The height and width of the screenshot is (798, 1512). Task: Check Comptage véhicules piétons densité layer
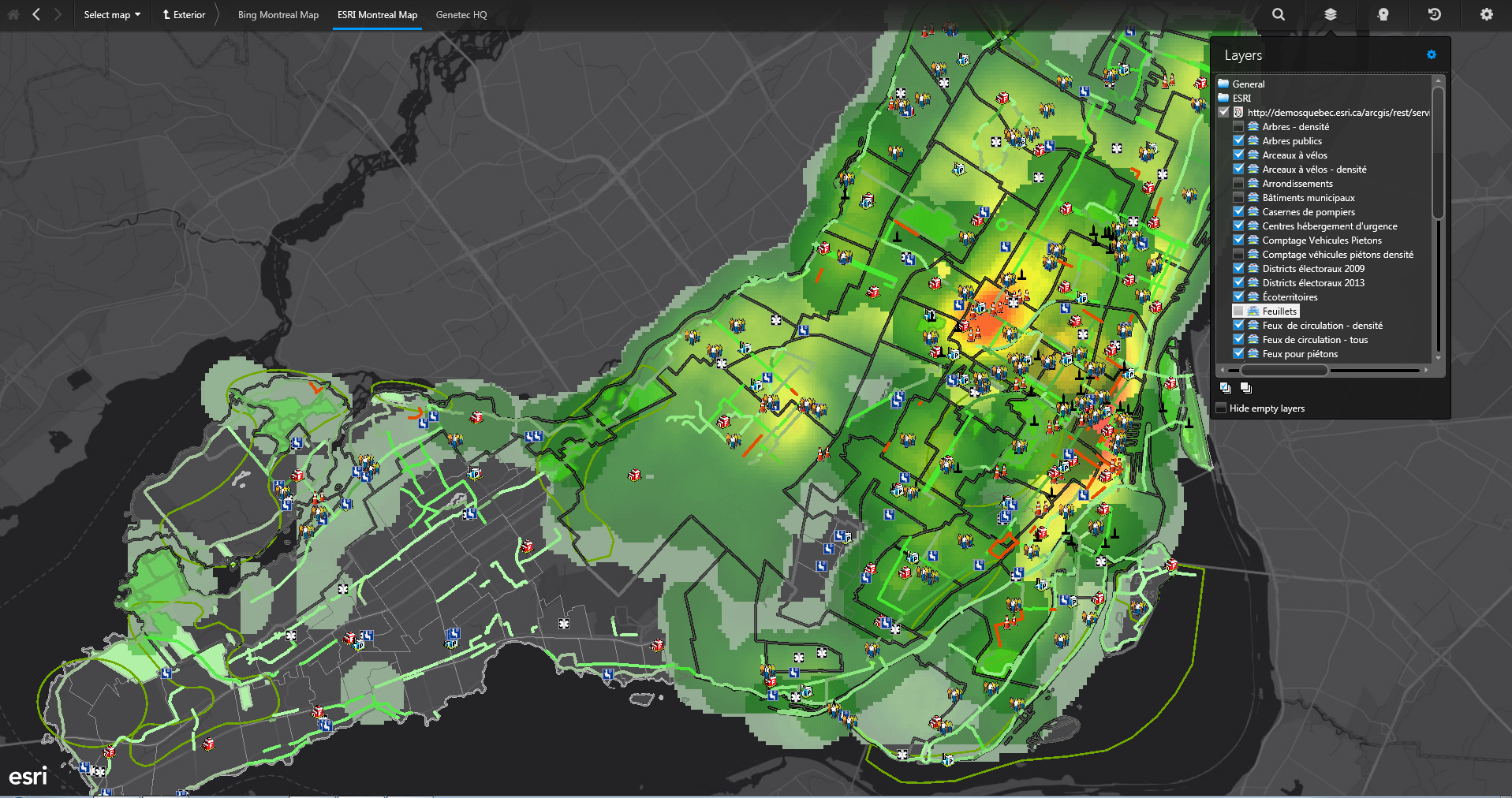tap(1238, 254)
